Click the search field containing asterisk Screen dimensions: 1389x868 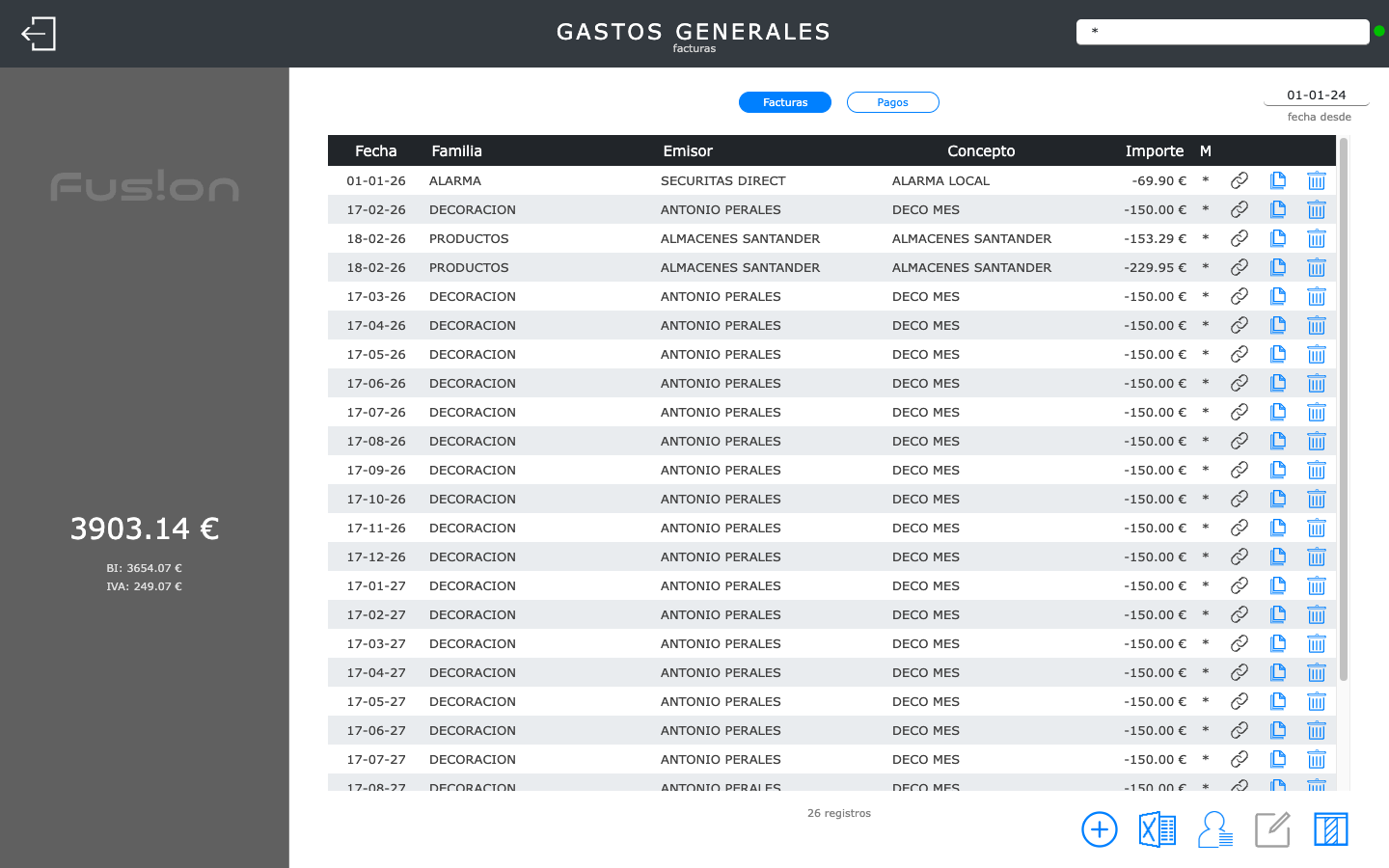click(1223, 32)
